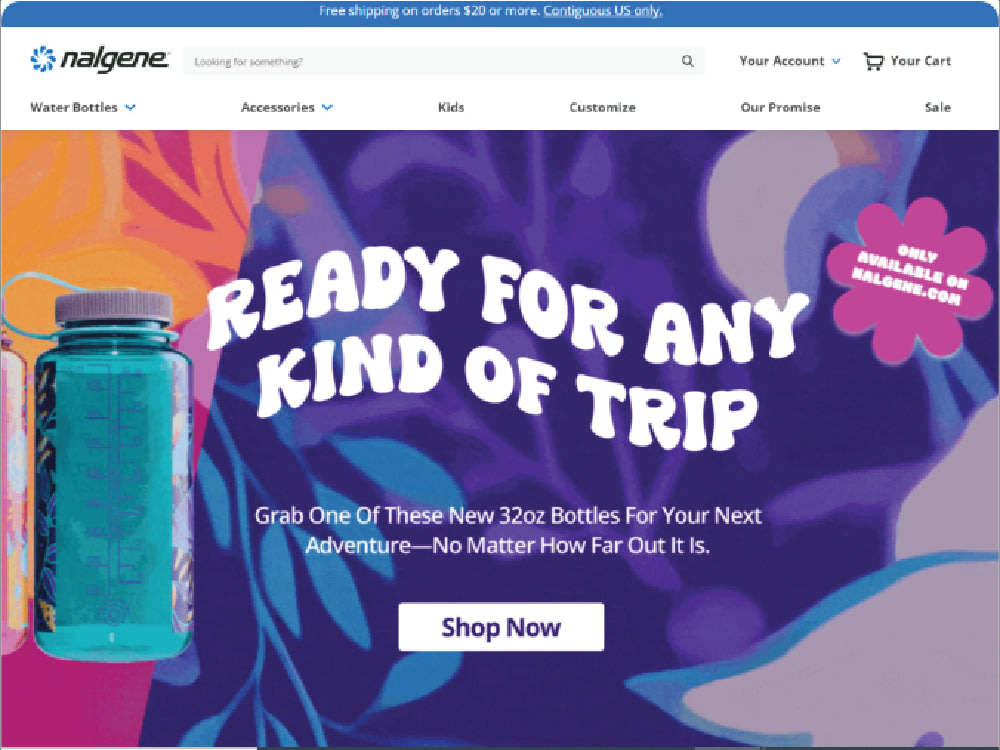The height and width of the screenshot is (750, 1000).
Task: Expand the Water Bottles menu arrow
Action: click(130, 108)
